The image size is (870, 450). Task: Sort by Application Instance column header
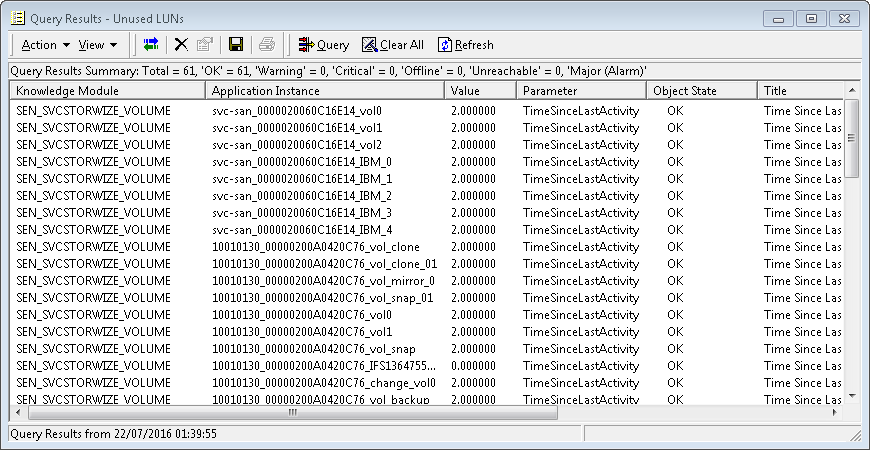click(325, 90)
